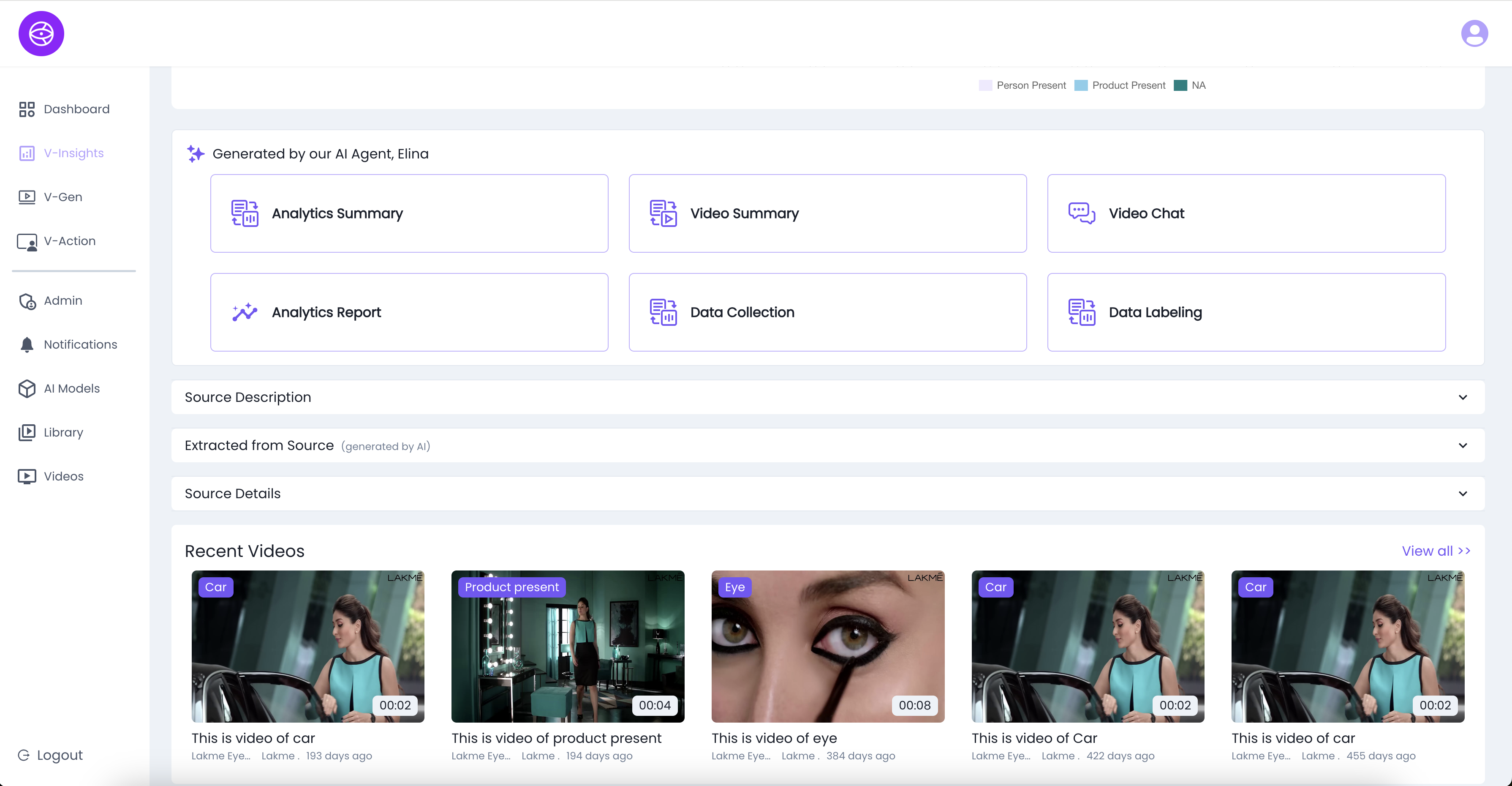Screen dimensions: 1512x786
Task: Click '194 days ago' text
Action: (x=599, y=756)
